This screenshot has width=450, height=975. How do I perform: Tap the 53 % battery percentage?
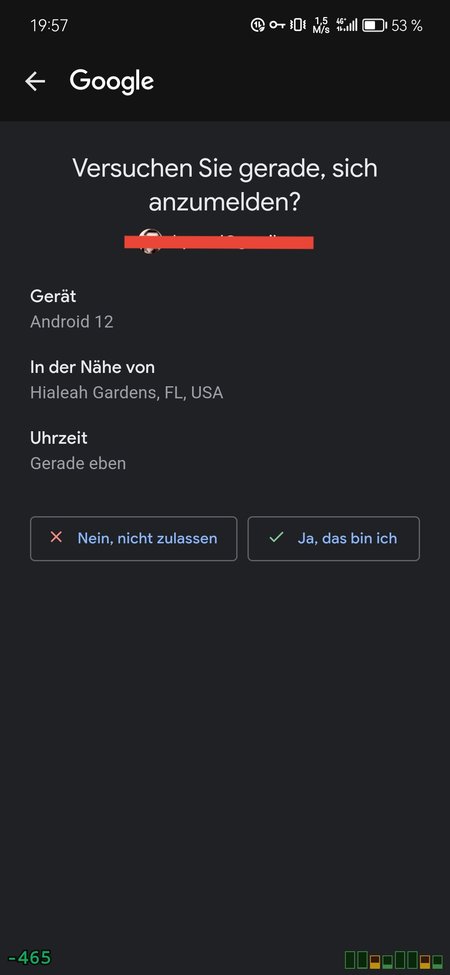click(x=407, y=25)
